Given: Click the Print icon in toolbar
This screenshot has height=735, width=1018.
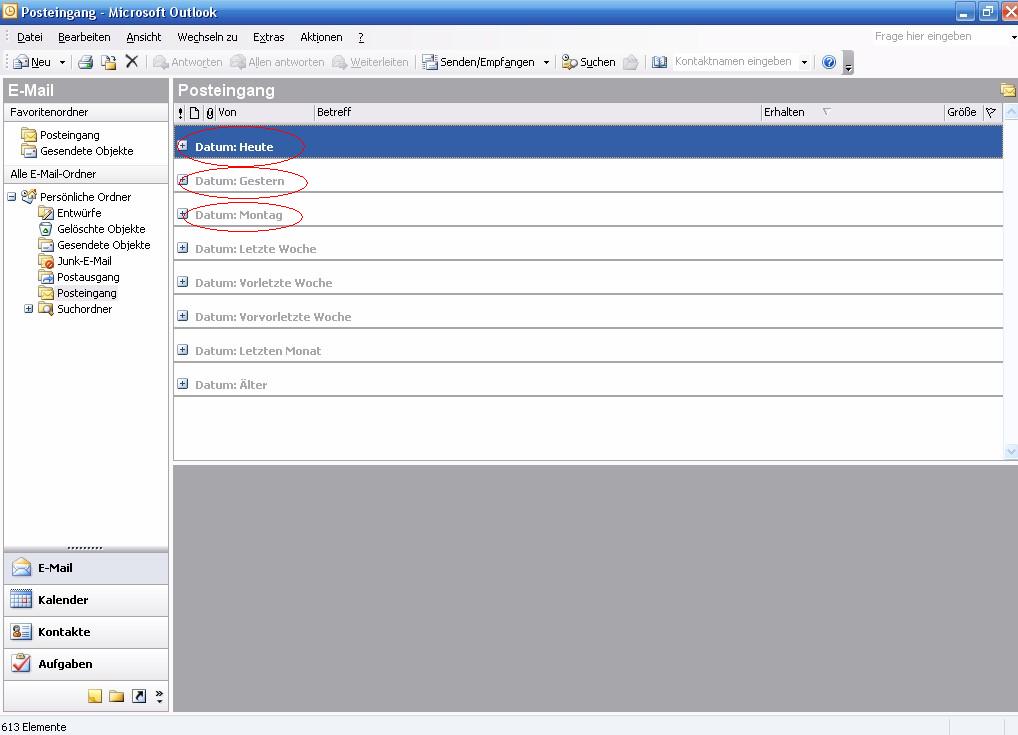Looking at the screenshot, I should pos(85,62).
